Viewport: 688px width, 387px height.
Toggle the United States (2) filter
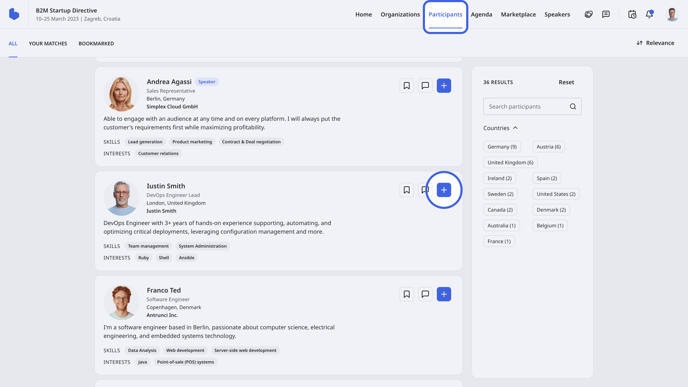tap(556, 194)
